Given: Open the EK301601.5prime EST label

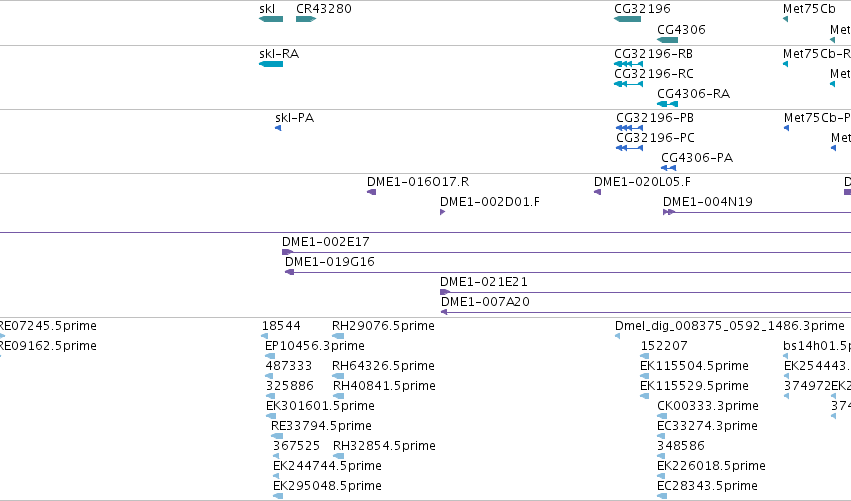Looking at the screenshot, I should pos(320,407).
